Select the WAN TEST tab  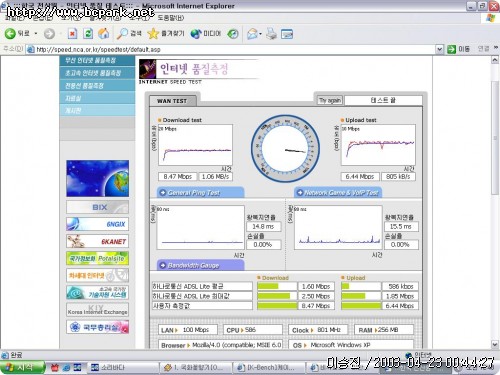[x=172, y=101]
